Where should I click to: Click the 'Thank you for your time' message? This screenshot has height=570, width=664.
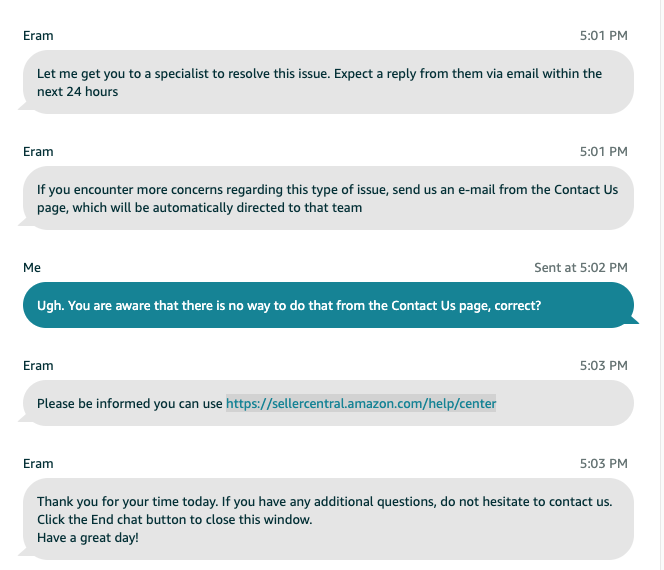[328, 519]
